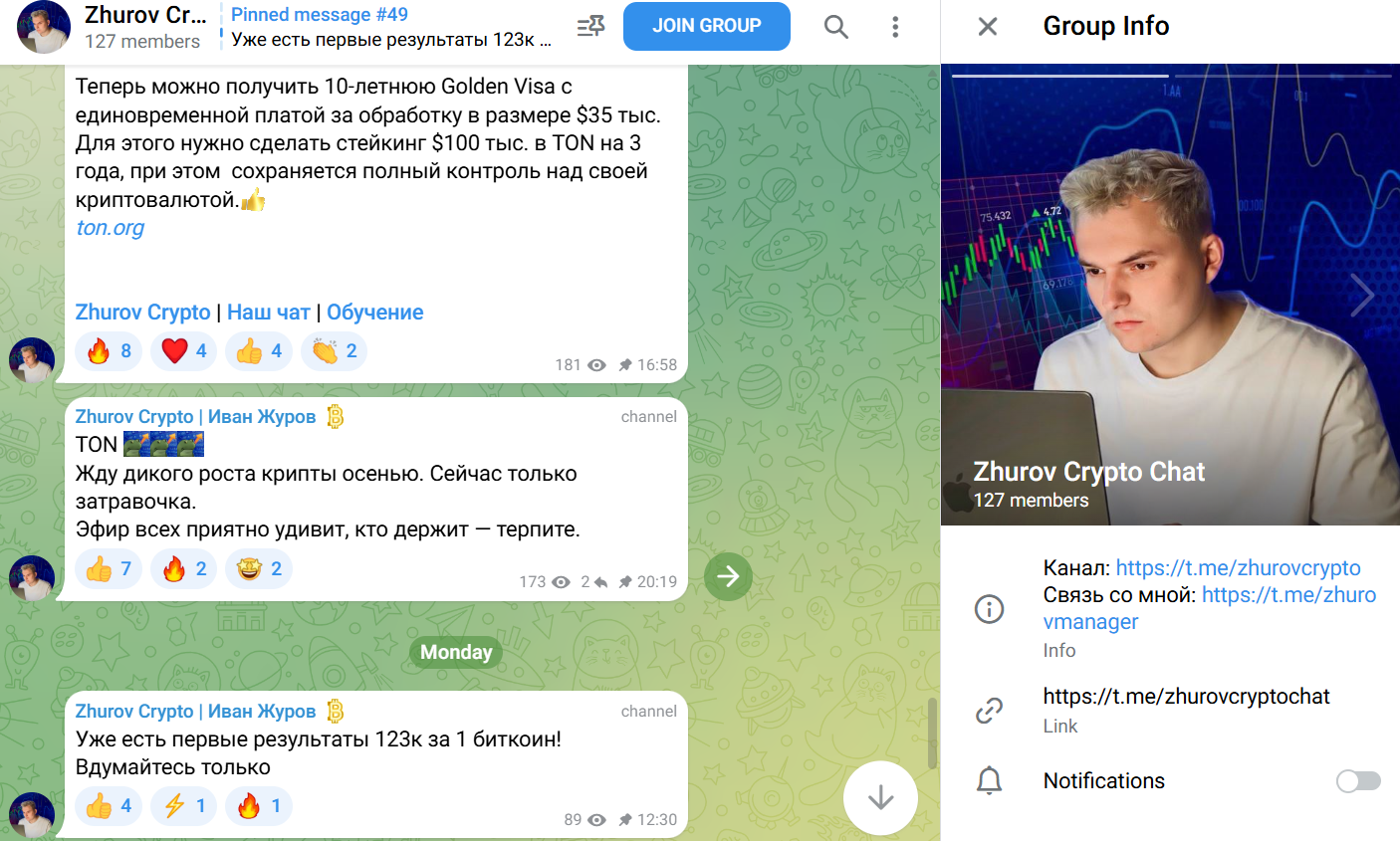Close the Group Info panel
This screenshot has height=841, width=1400.
tap(987, 27)
